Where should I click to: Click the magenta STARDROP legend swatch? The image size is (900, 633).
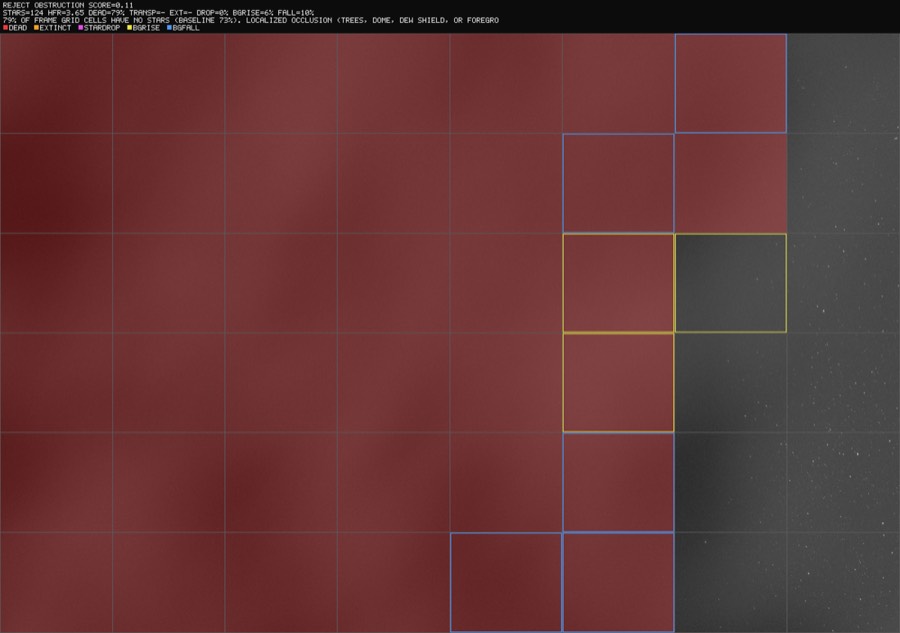[81, 28]
